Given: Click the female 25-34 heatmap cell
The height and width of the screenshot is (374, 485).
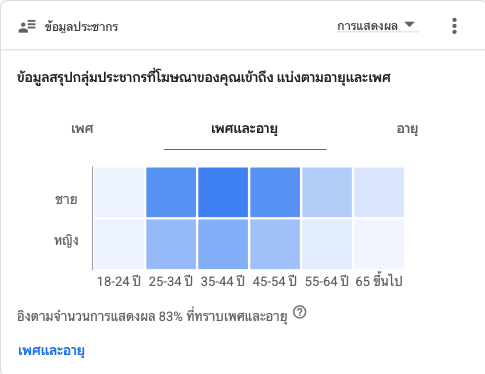Looking at the screenshot, I should point(171,244).
